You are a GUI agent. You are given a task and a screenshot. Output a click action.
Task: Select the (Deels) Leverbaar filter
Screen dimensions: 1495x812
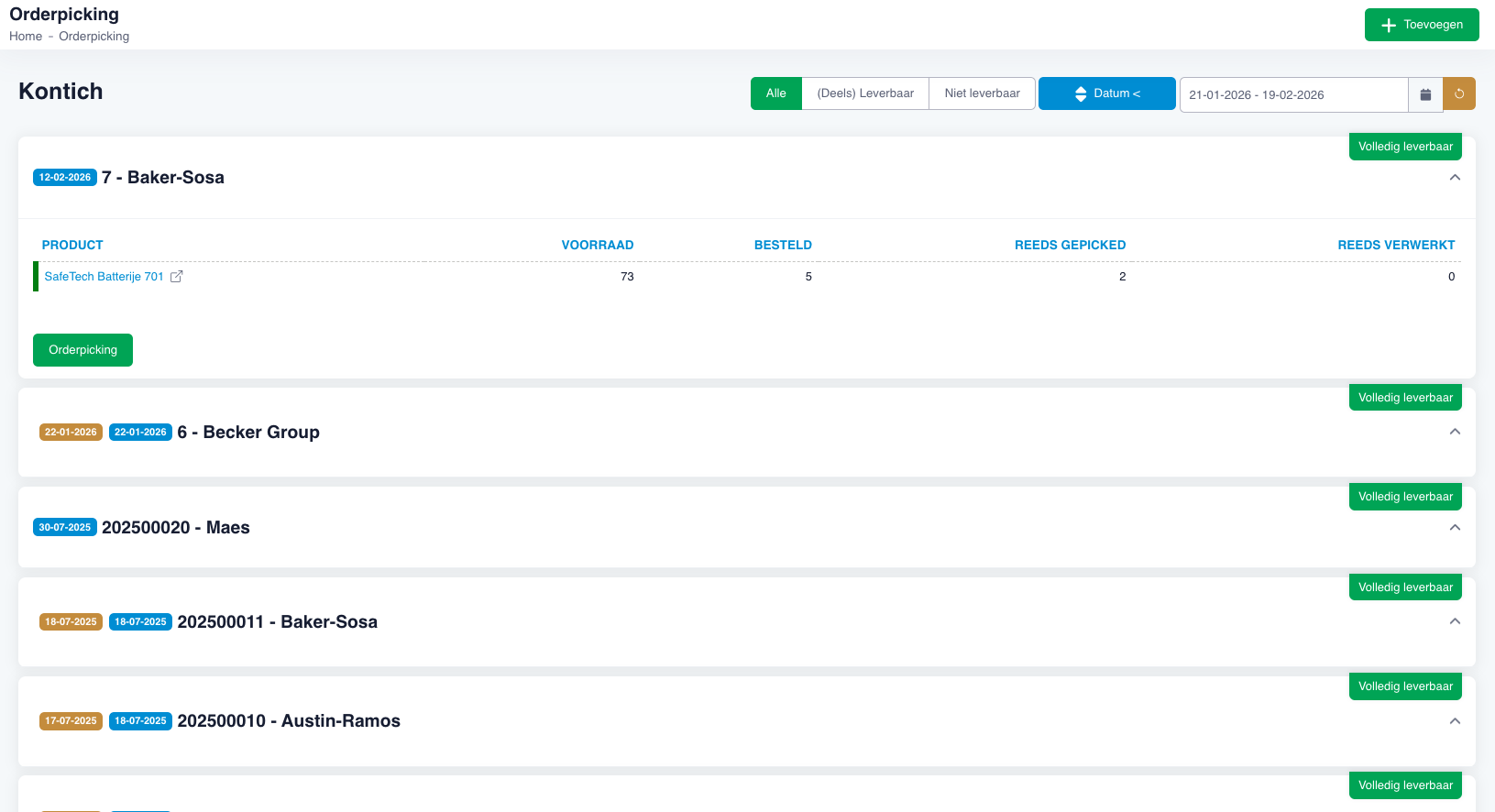pyautogui.click(x=864, y=93)
